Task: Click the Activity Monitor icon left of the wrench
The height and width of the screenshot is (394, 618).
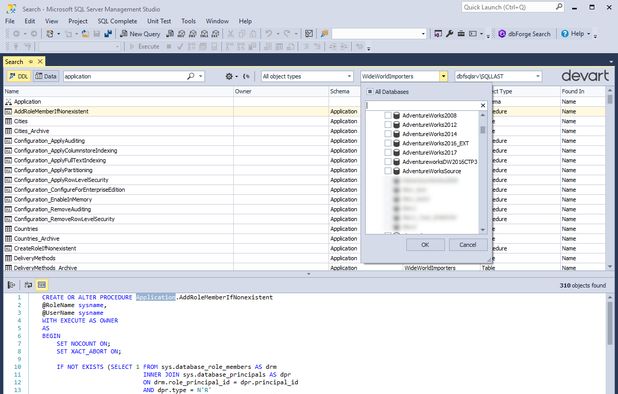Action: point(438,34)
